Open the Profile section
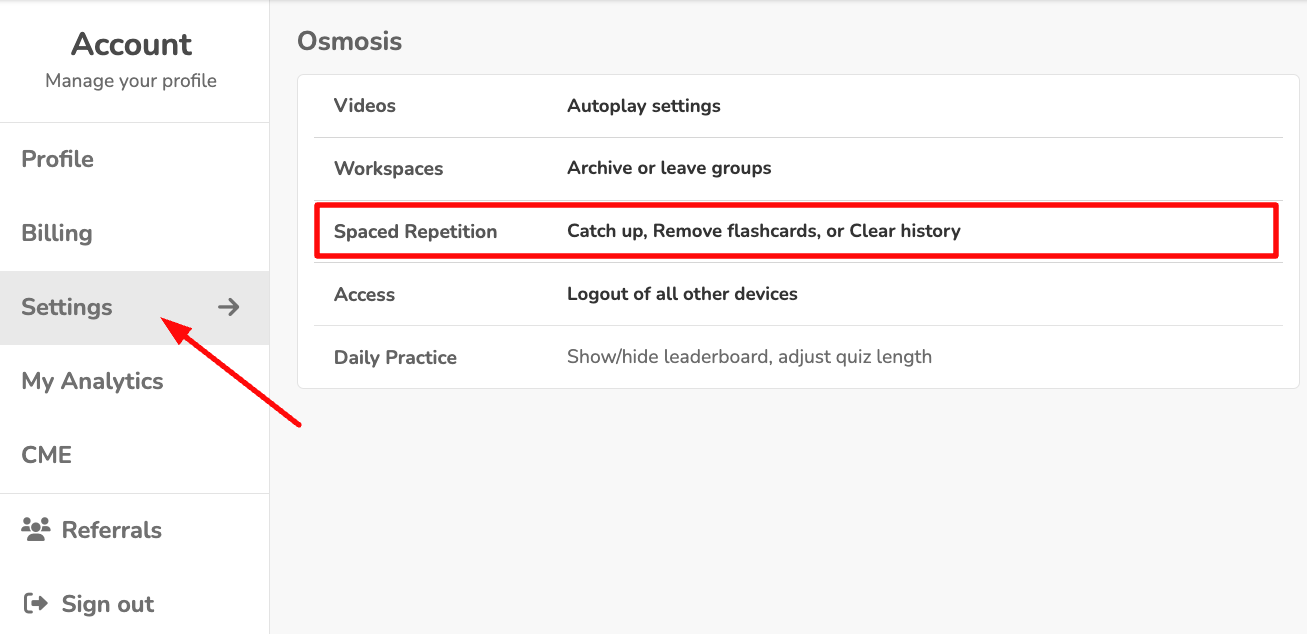 [x=58, y=159]
